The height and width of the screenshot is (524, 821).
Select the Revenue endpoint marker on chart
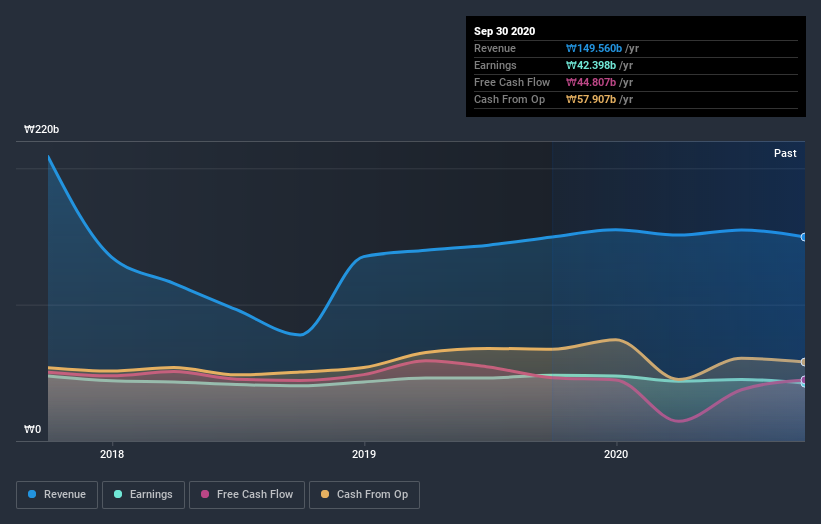coord(804,237)
